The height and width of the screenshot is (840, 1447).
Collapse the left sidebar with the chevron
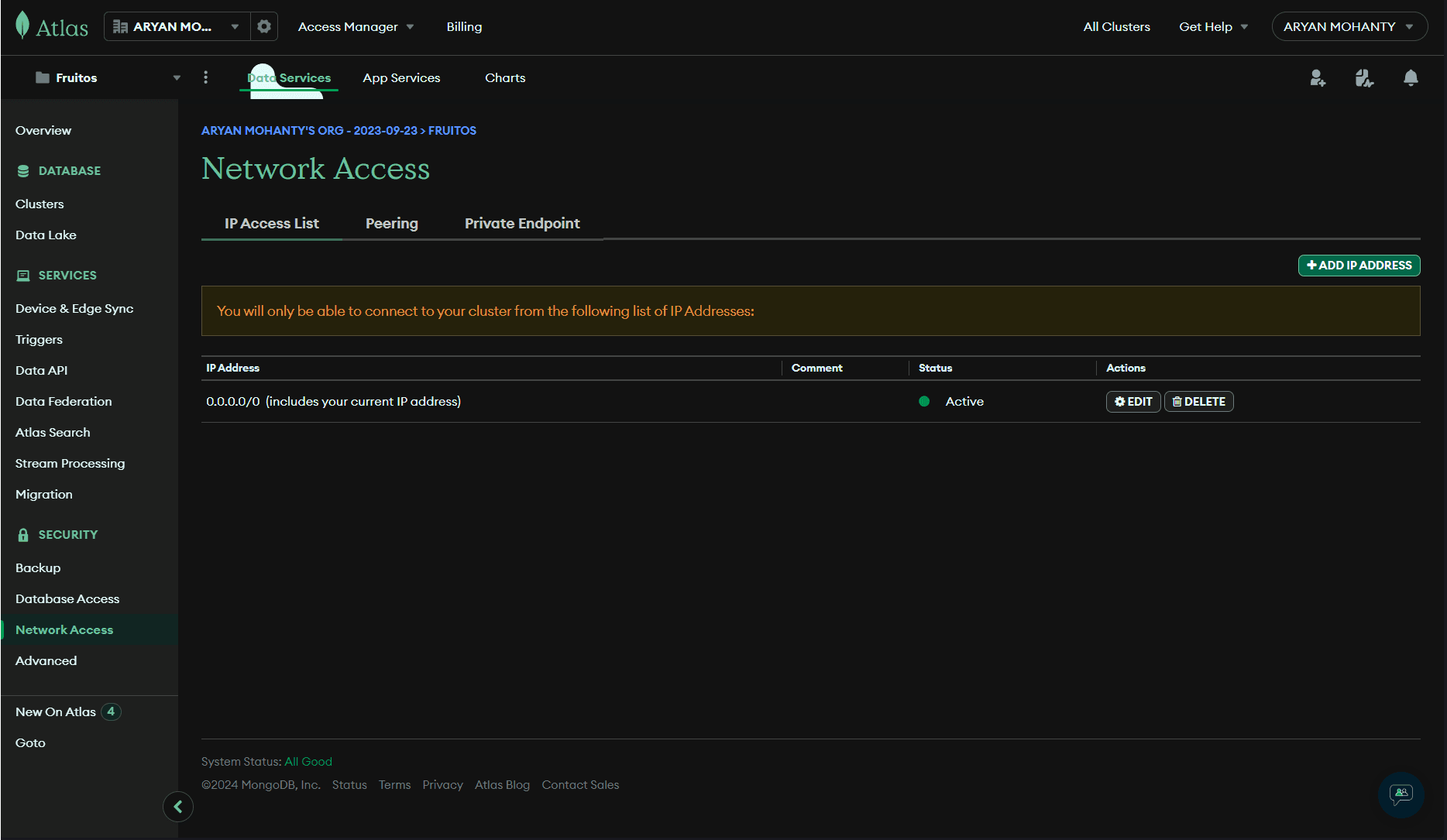point(178,807)
